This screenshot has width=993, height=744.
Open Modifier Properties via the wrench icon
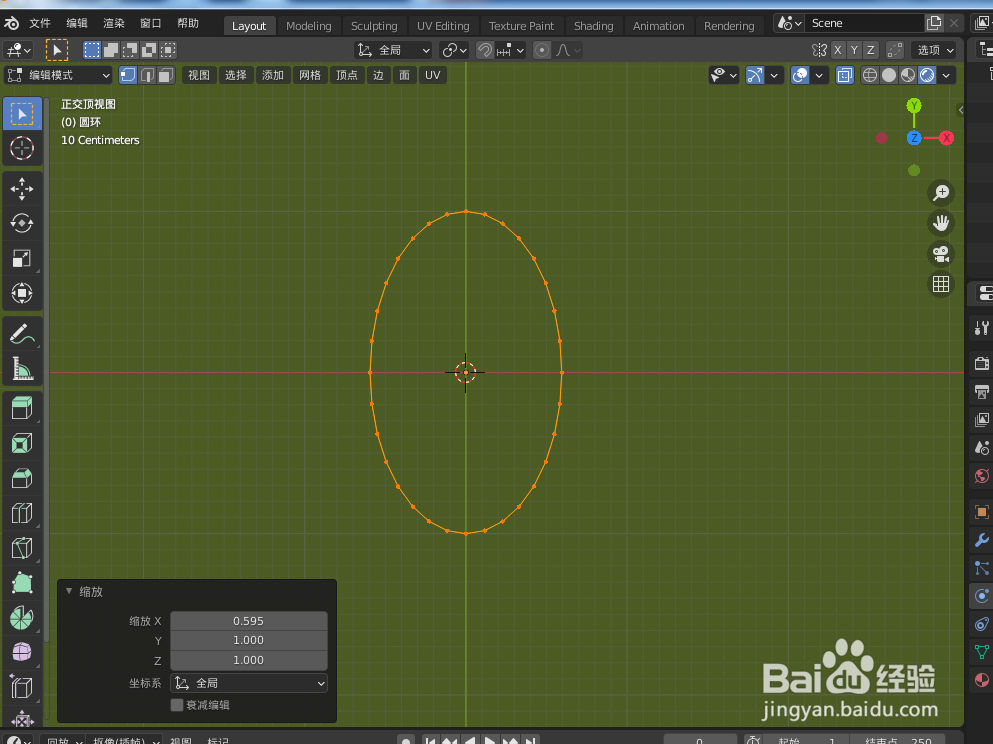click(980, 540)
